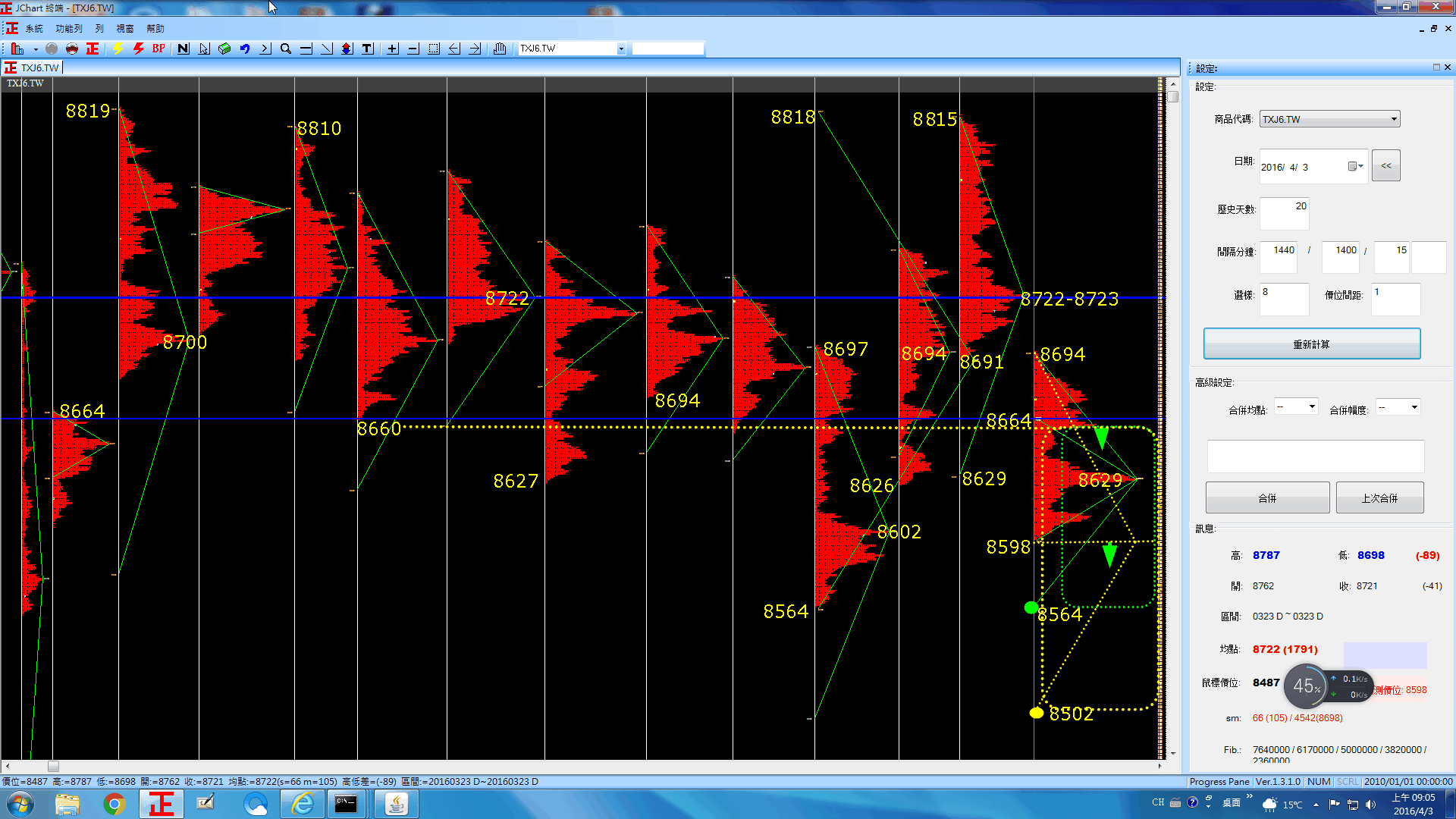Open File Explorer from the taskbar

click(x=67, y=804)
